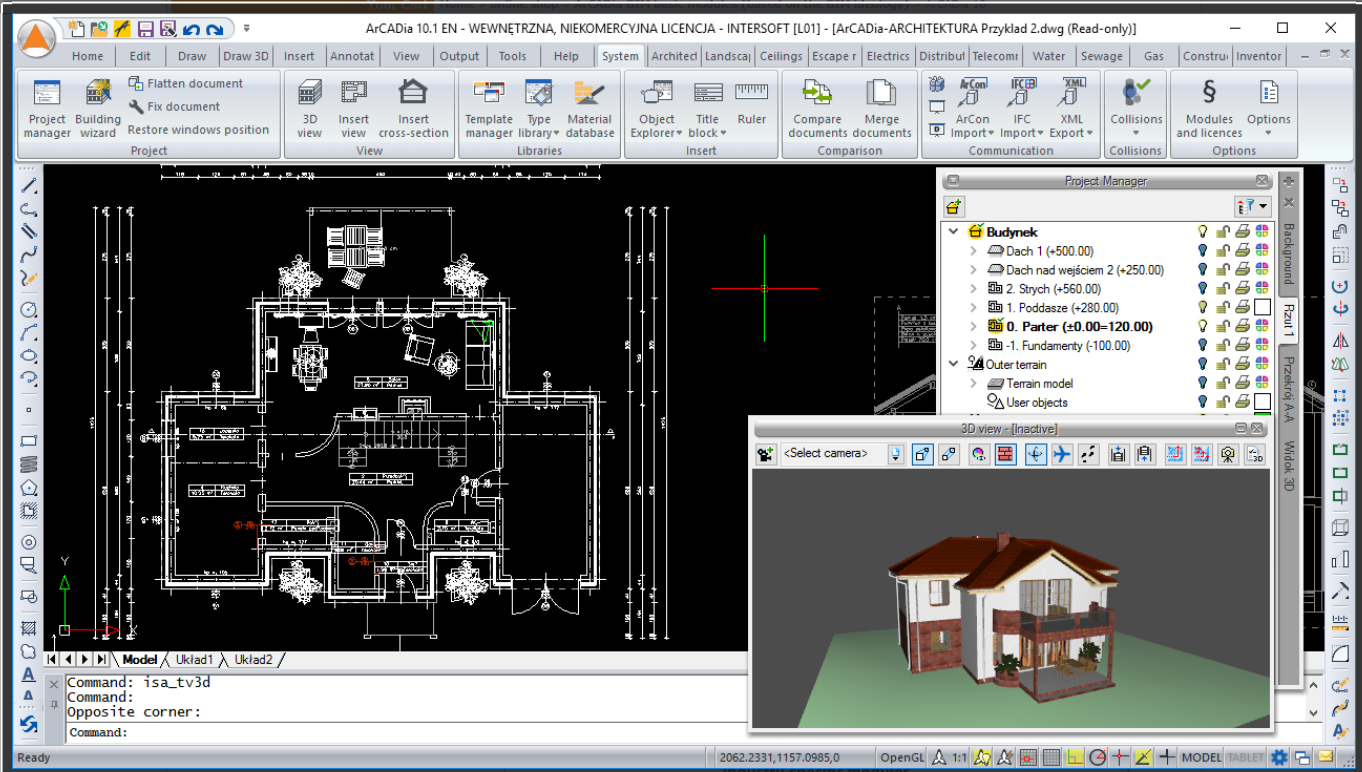This screenshot has width=1362, height=772.
Task: Launch the Building wizard
Action: pyautogui.click(x=98, y=109)
